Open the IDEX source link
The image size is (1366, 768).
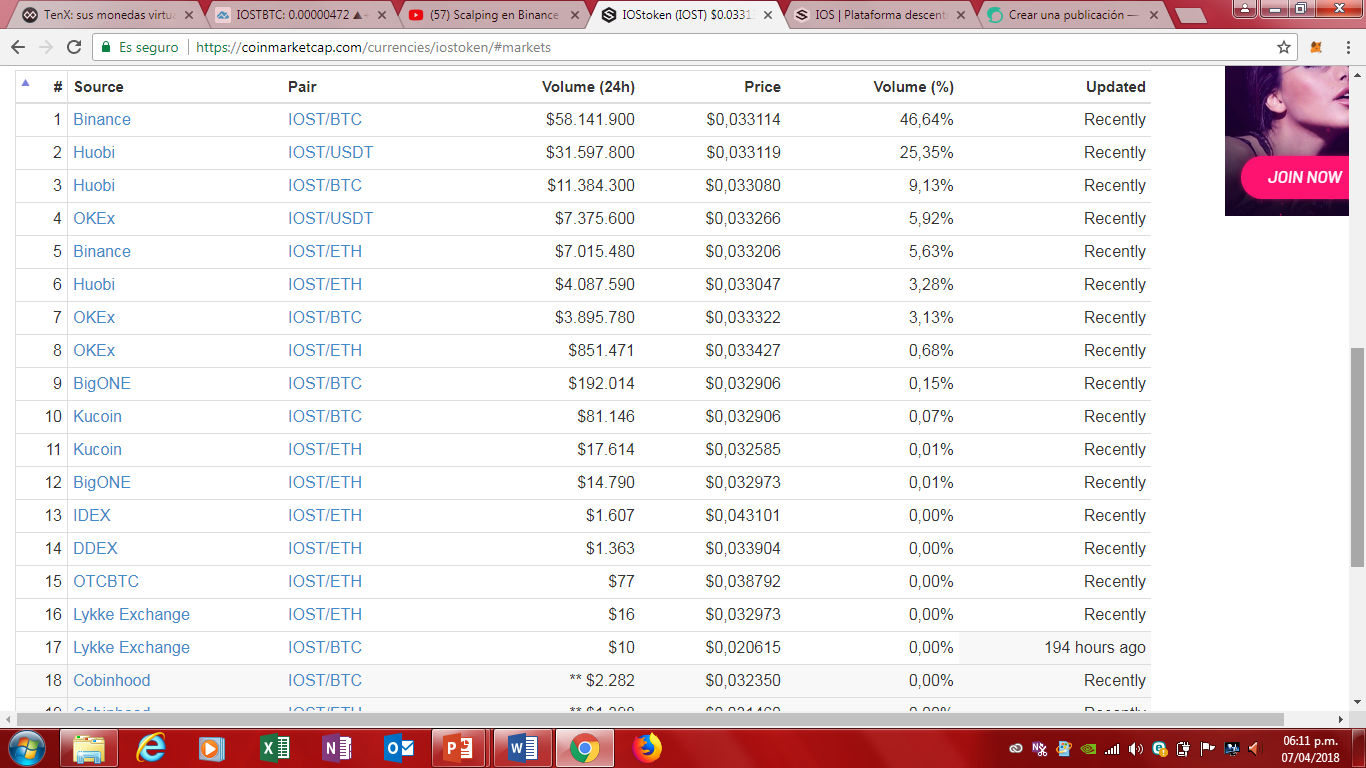point(92,516)
